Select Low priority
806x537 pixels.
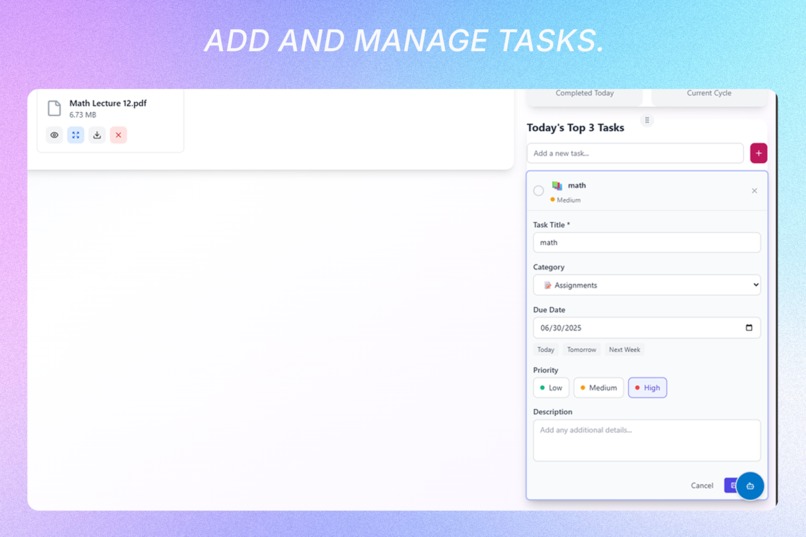pyautogui.click(x=551, y=388)
